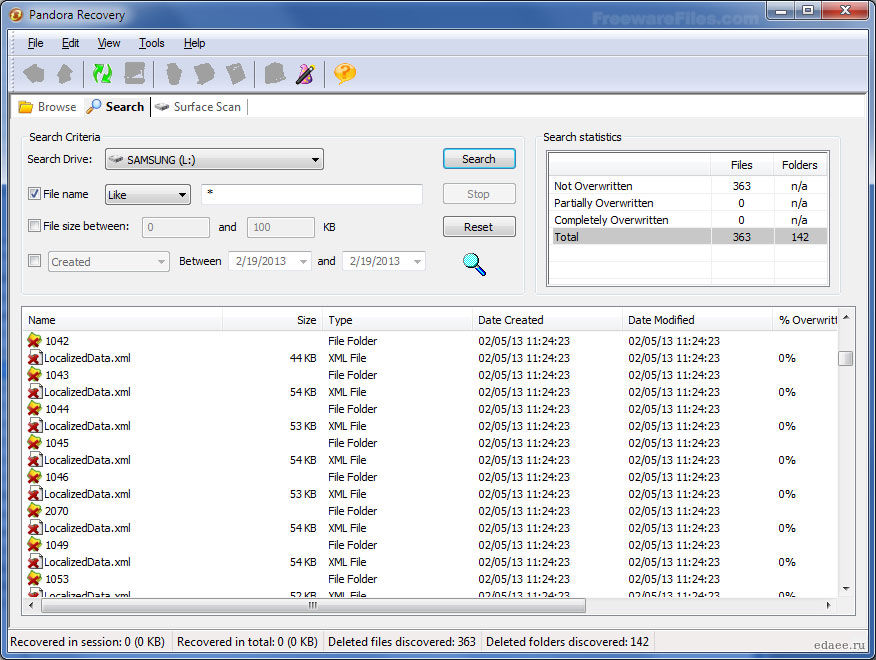Click the Search button
This screenshot has height=660, width=876.
[479, 159]
